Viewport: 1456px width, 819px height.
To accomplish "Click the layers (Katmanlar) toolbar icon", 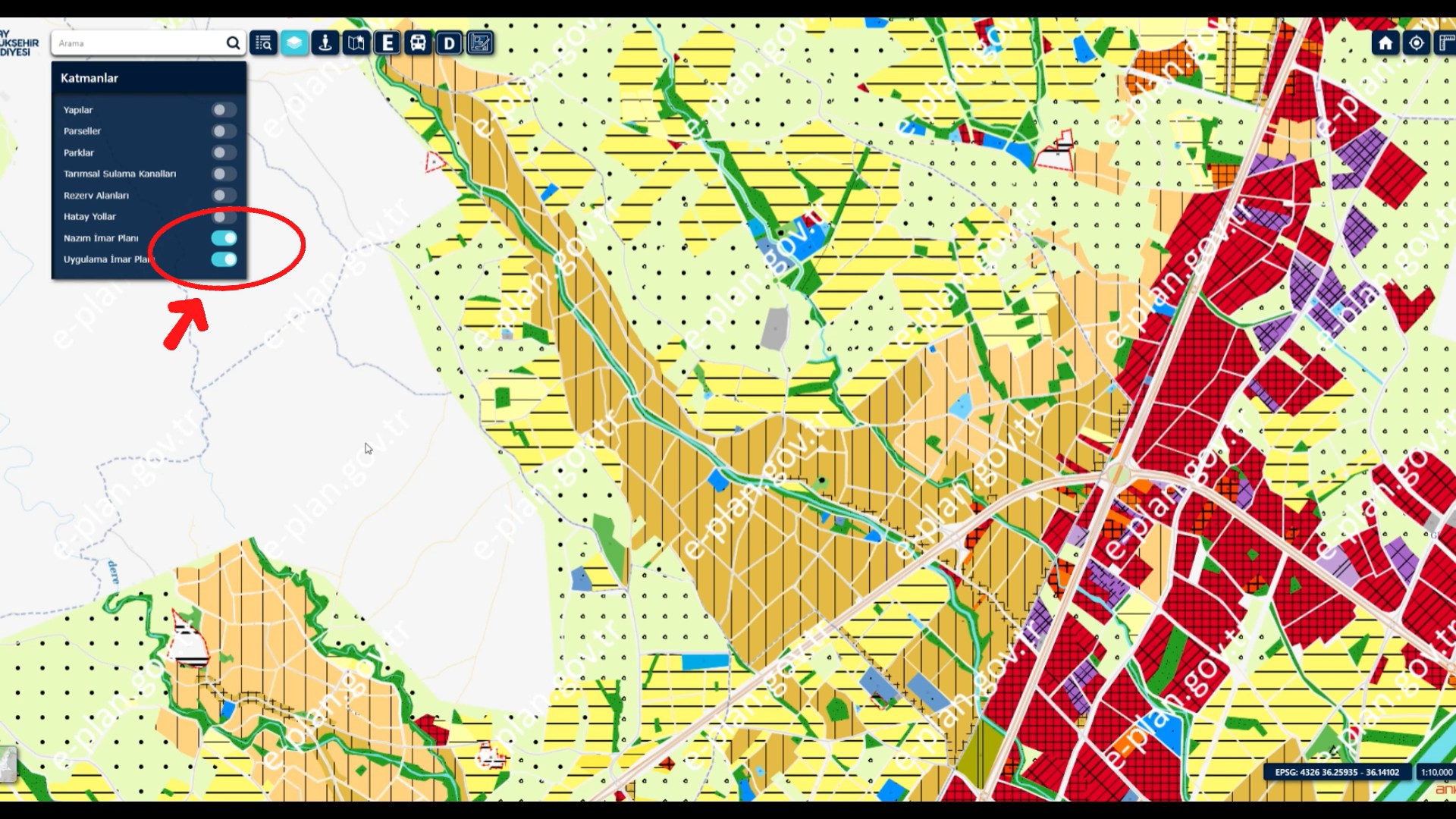I will tap(294, 43).
